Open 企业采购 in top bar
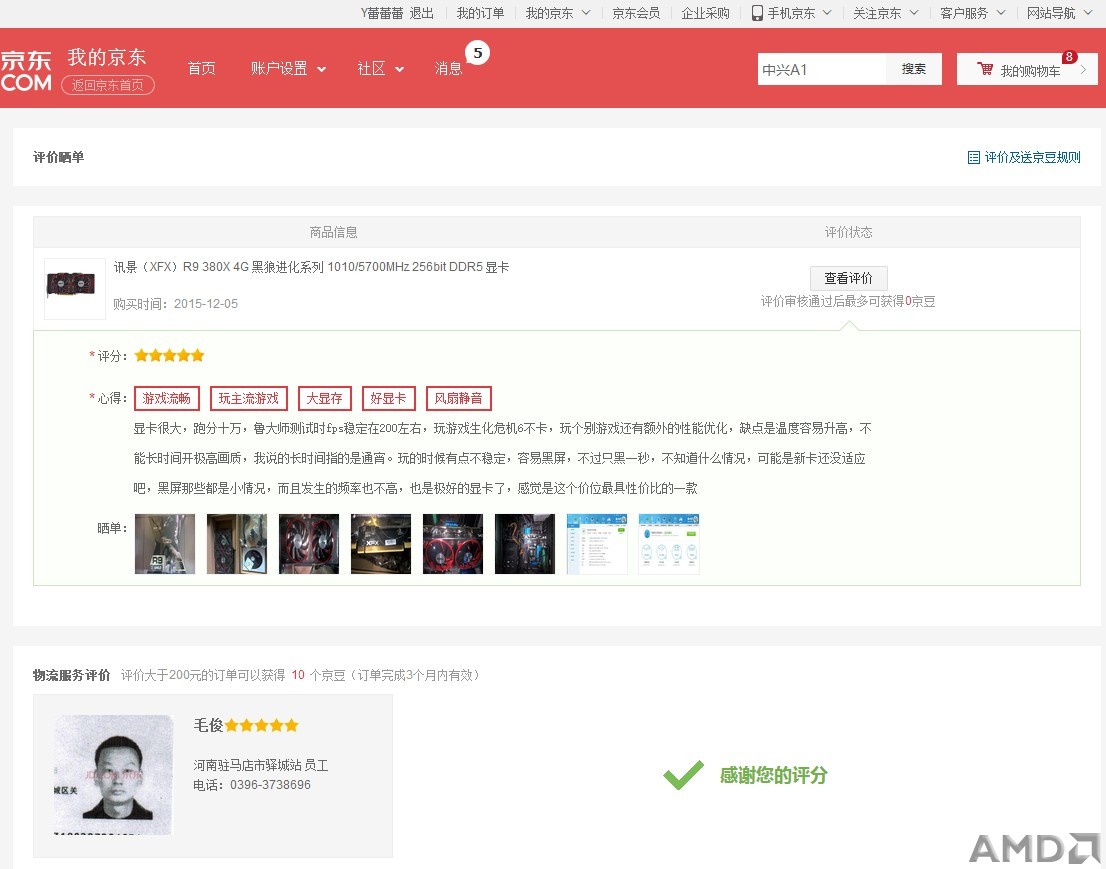 [705, 13]
